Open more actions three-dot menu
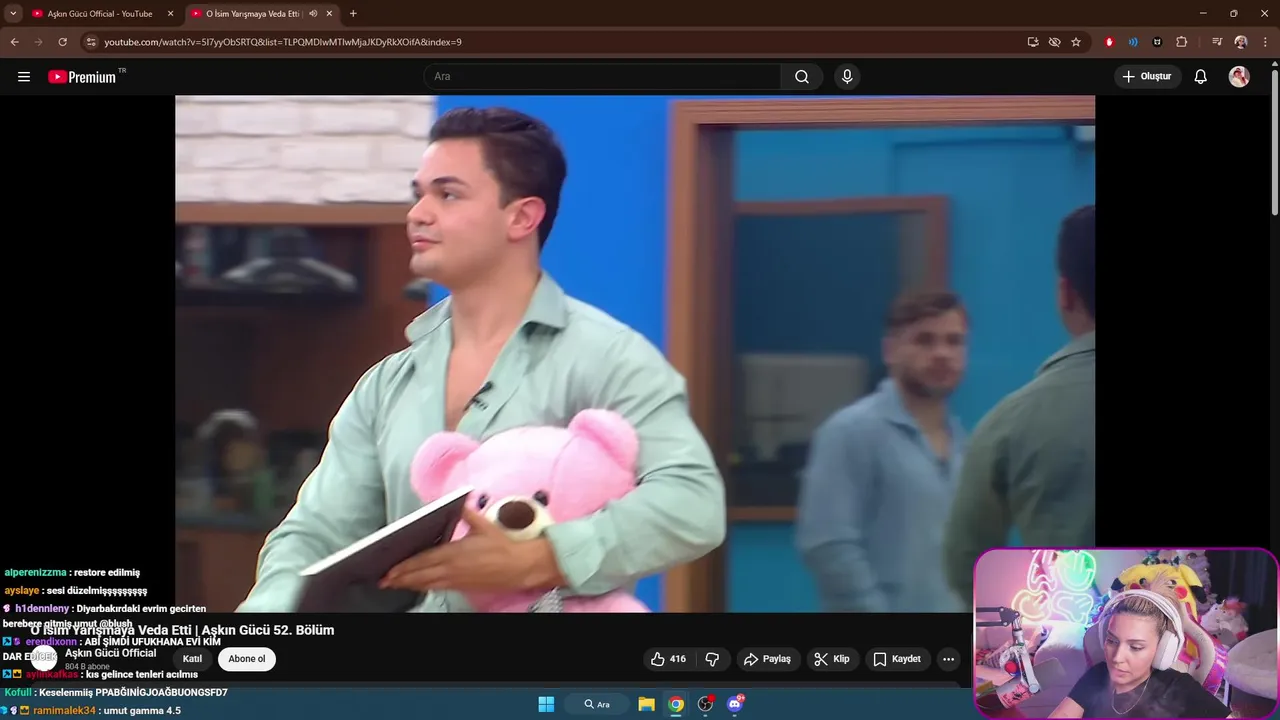This screenshot has height=720, width=1280. (x=948, y=659)
